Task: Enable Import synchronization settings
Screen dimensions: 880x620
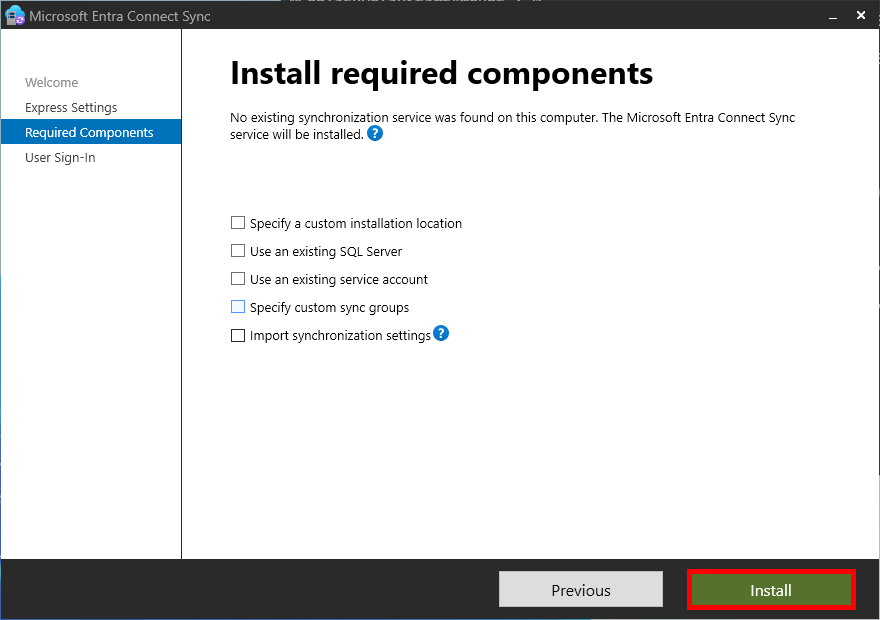Action: pyautogui.click(x=237, y=335)
